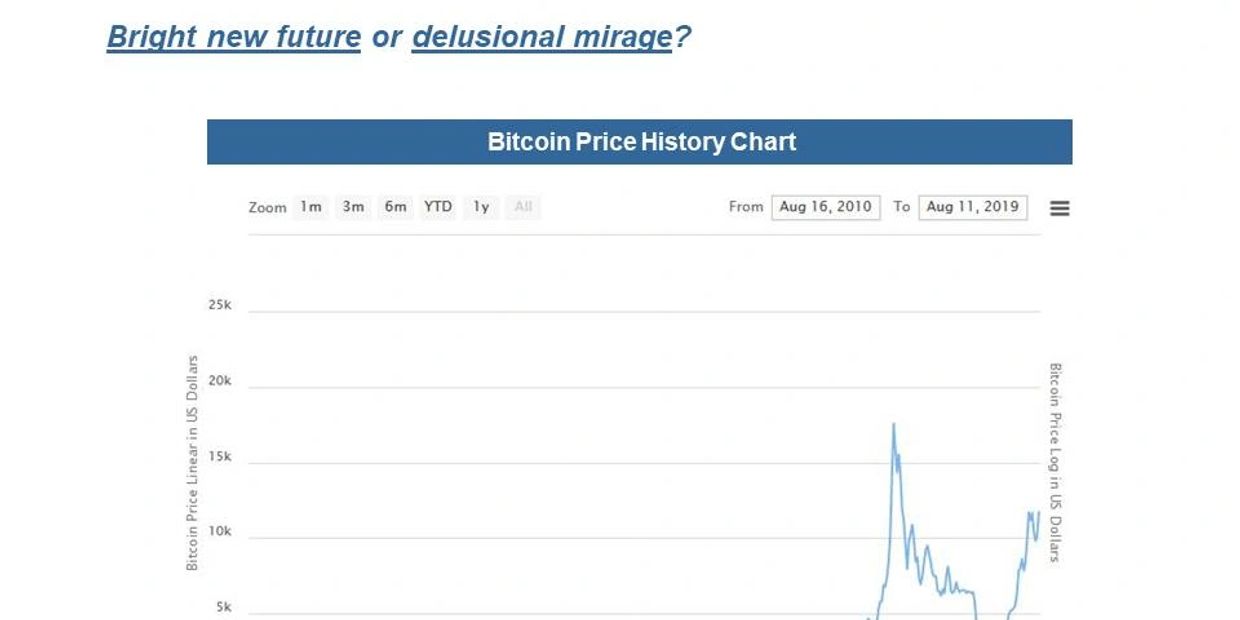Select the 20k axis tick label
1240x620 pixels.
(x=220, y=381)
